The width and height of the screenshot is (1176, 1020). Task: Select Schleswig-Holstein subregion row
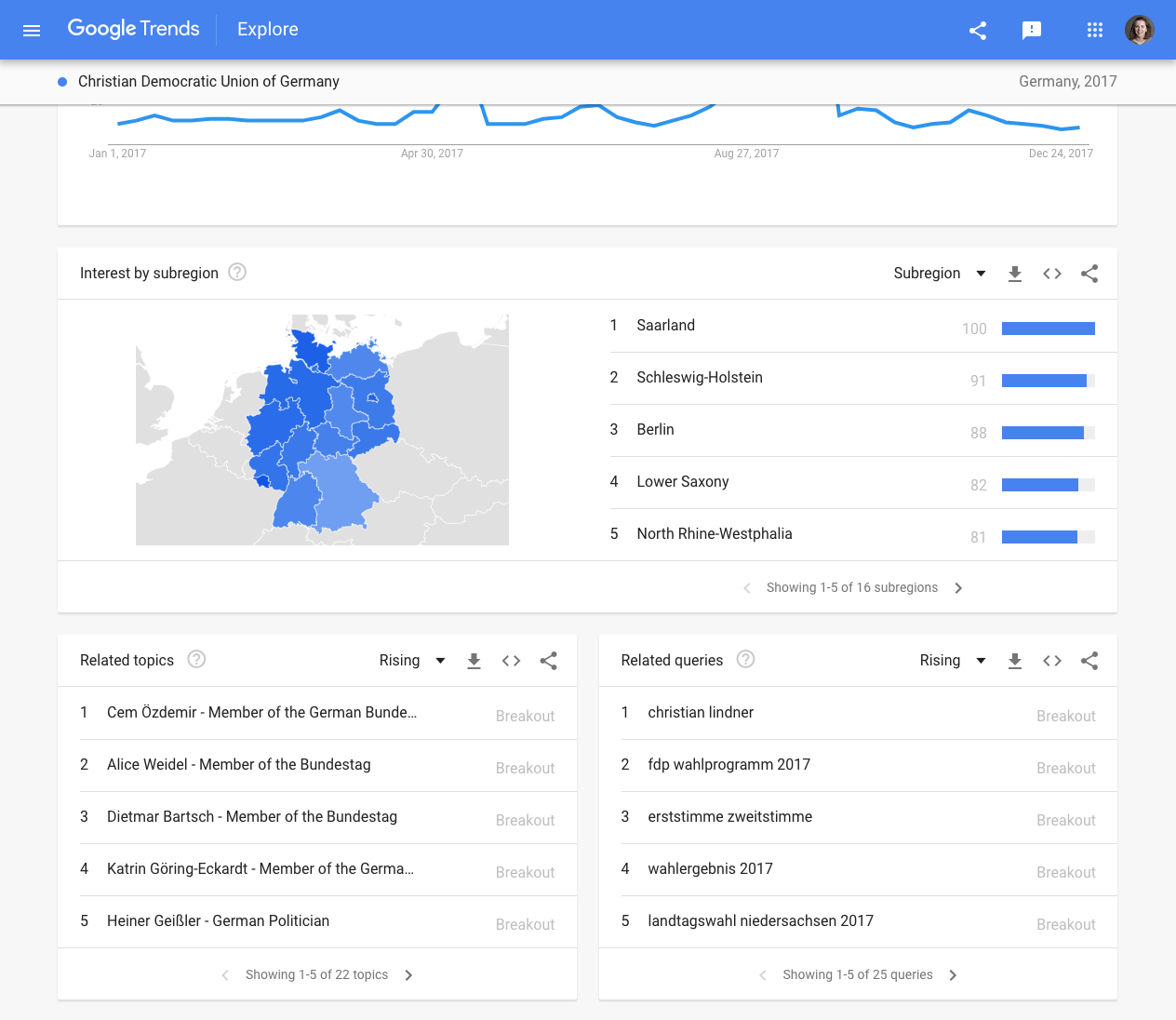coord(863,378)
